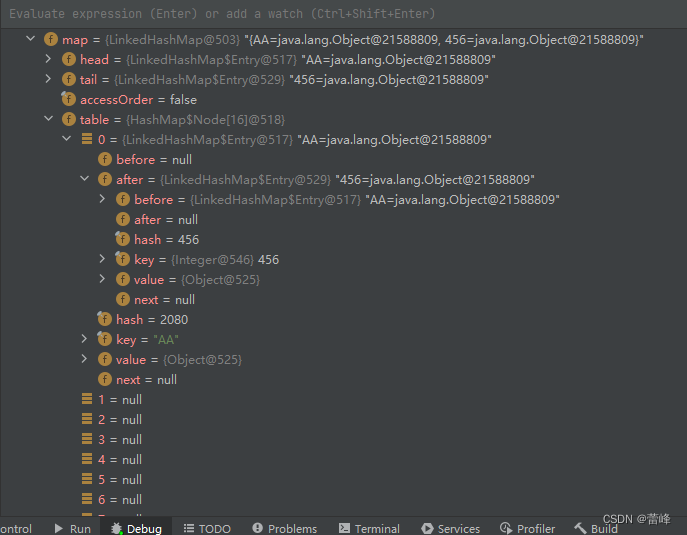Viewport: 687px width, 535px height.
Task: Open the Services tool window tab
Action: pyautogui.click(x=450, y=528)
